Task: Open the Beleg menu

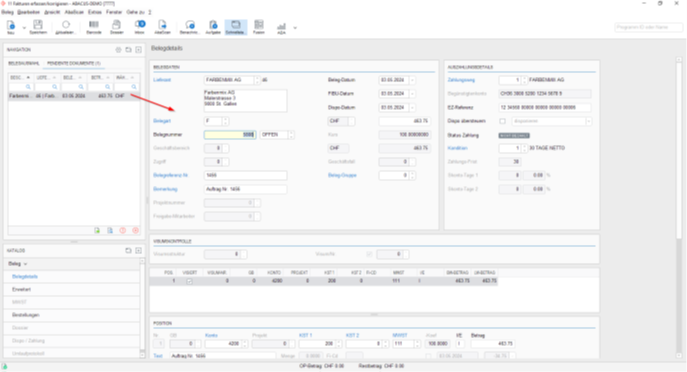Action: click(x=7, y=12)
